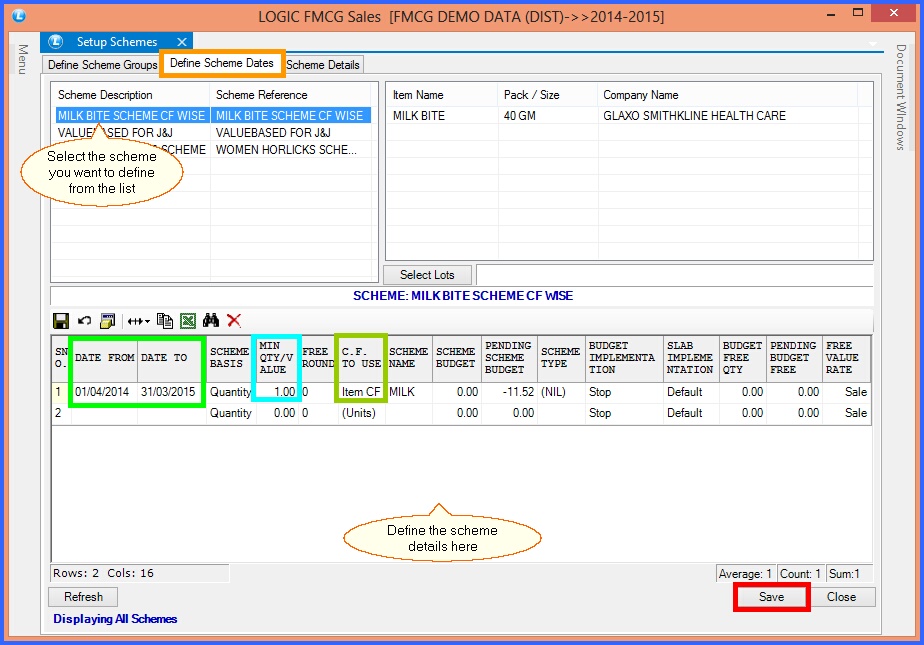Viewport: 924px width, 645px height.
Task: Click the Refresh button
Action: coord(83,597)
